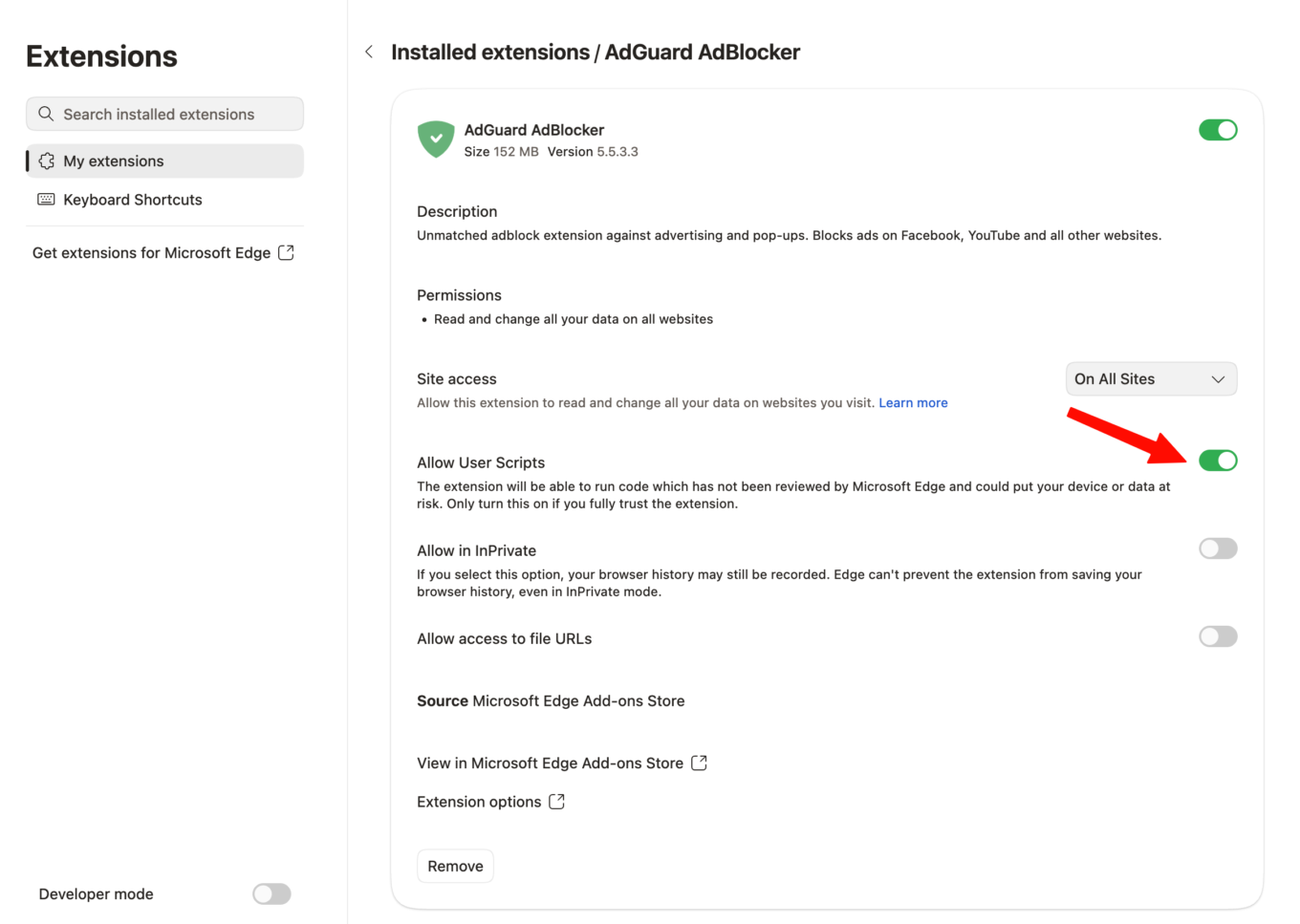The height and width of the screenshot is (924, 1300).
Task: Click the back arrow to Installed extensions
Action: [369, 52]
